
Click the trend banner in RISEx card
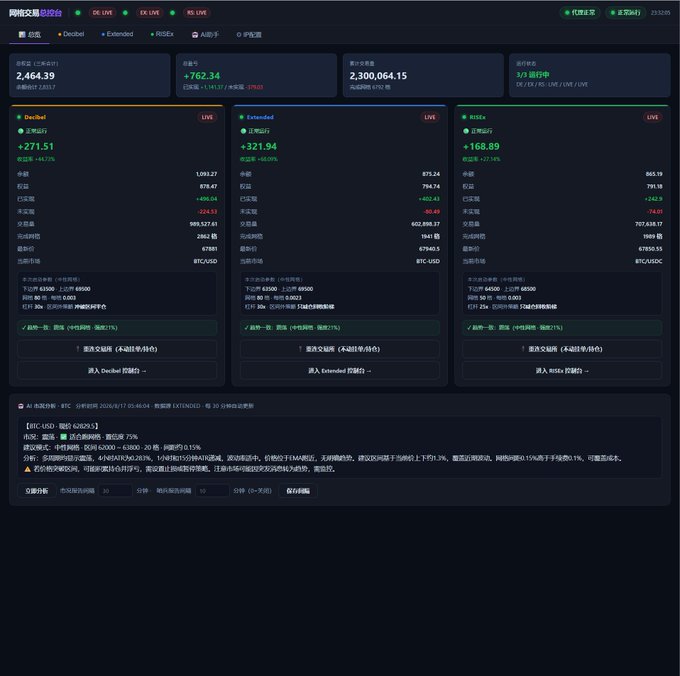pos(562,327)
